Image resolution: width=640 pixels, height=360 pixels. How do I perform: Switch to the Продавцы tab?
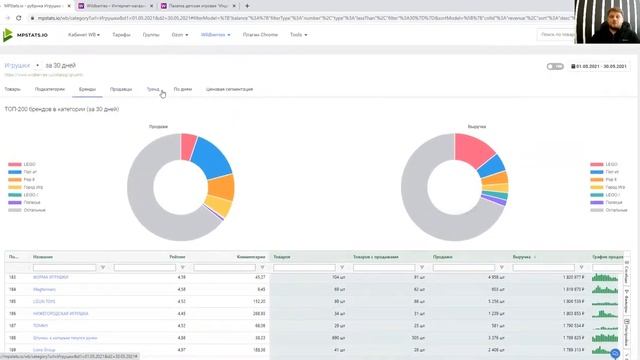[121, 89]
